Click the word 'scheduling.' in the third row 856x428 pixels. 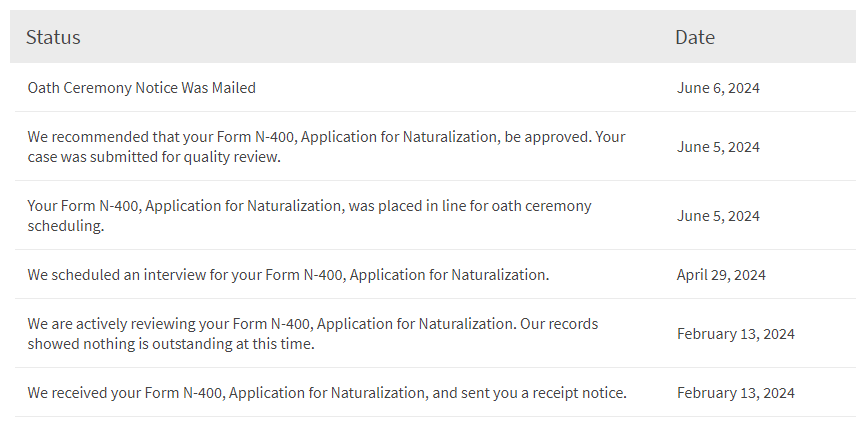(x=66, y=226)
